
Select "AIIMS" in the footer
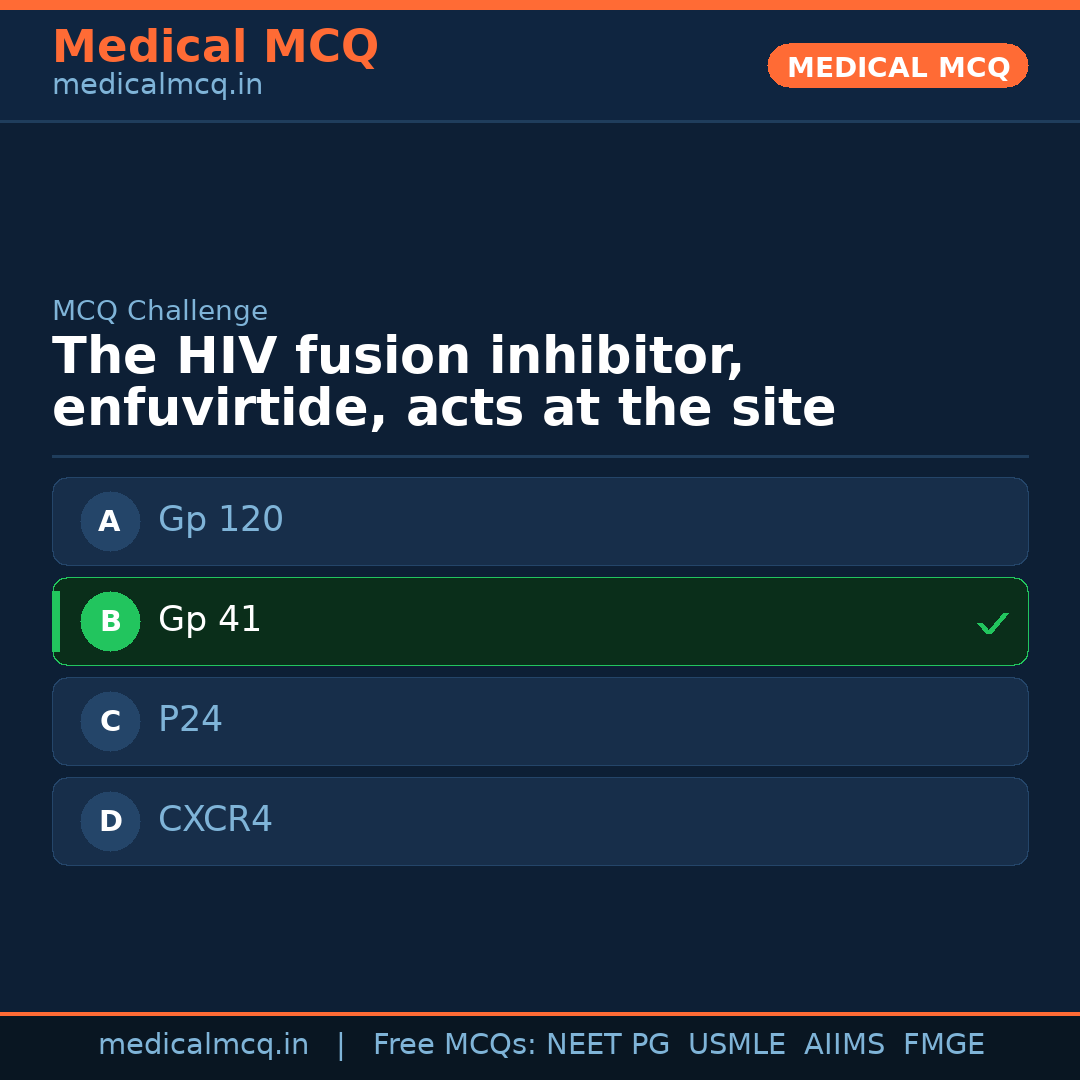pos(844,1045)
